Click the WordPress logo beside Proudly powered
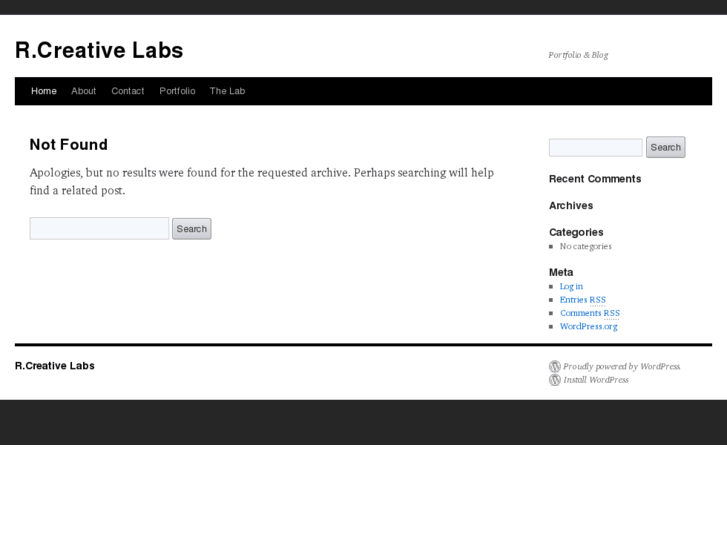The image size is (727, 545). click(x=555, y=367)
